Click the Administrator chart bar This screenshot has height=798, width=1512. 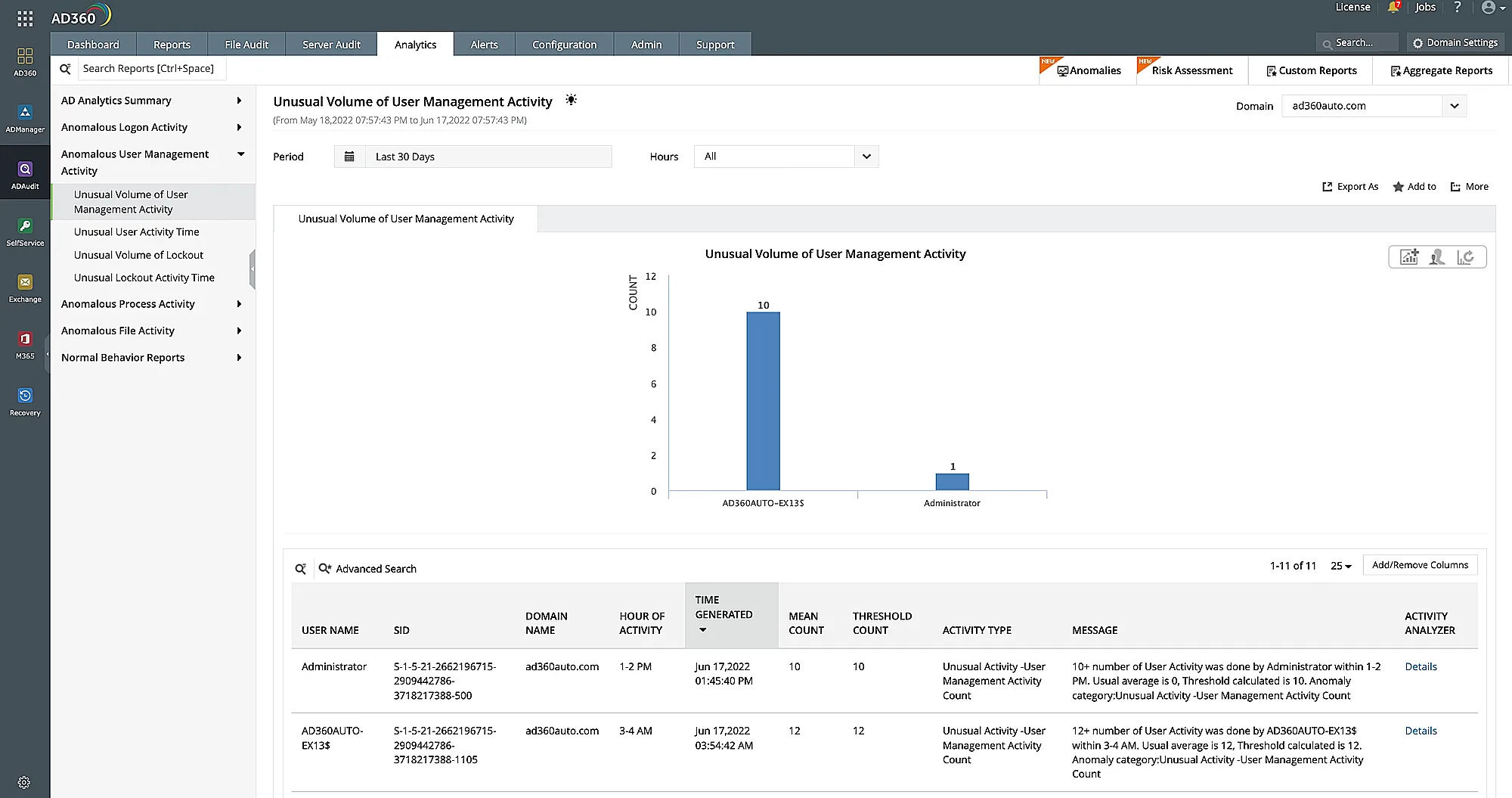(952, 482)
